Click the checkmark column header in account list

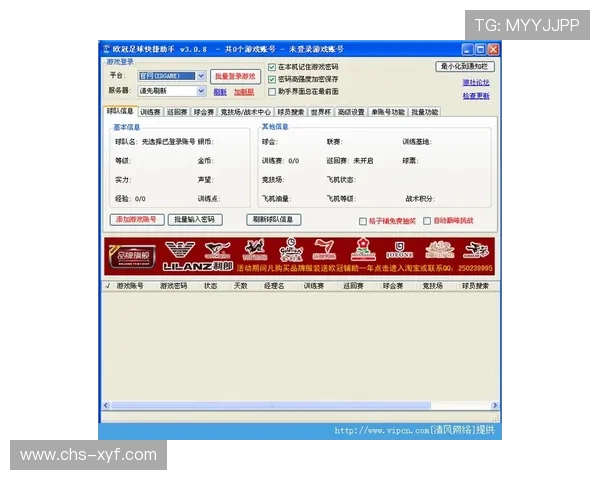[x=108, y=286]
